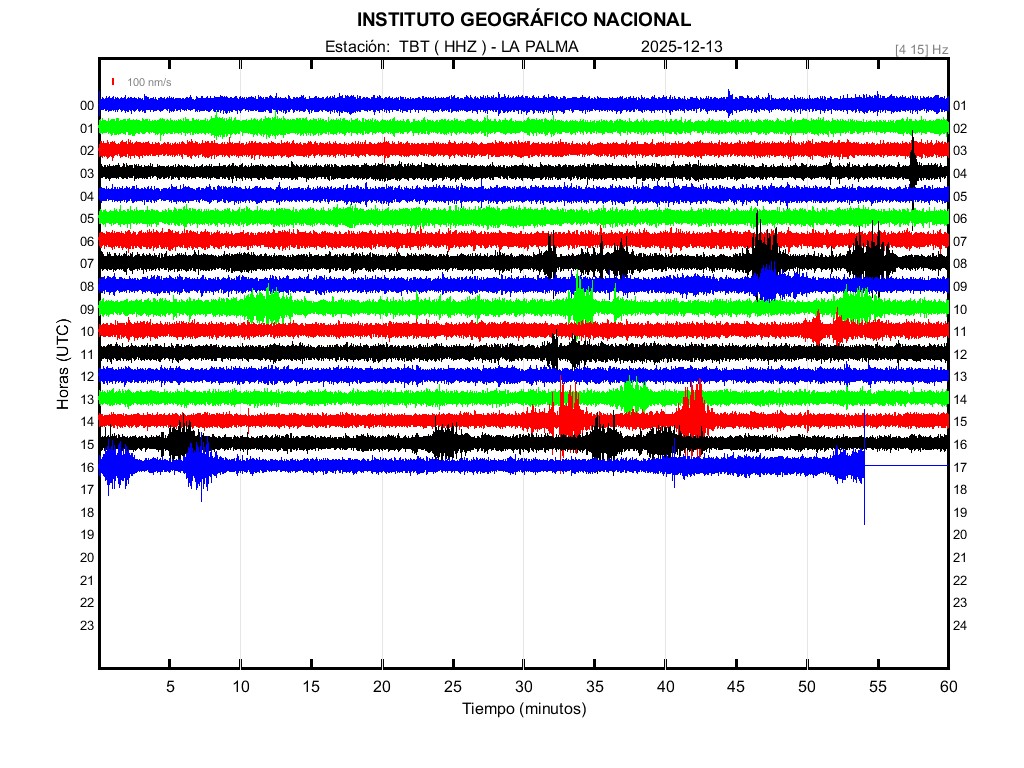Click the black spike near minute 57 on 03h trace
The height and width of the screenshot is (768, 1024).
click(x=913, y=160)
